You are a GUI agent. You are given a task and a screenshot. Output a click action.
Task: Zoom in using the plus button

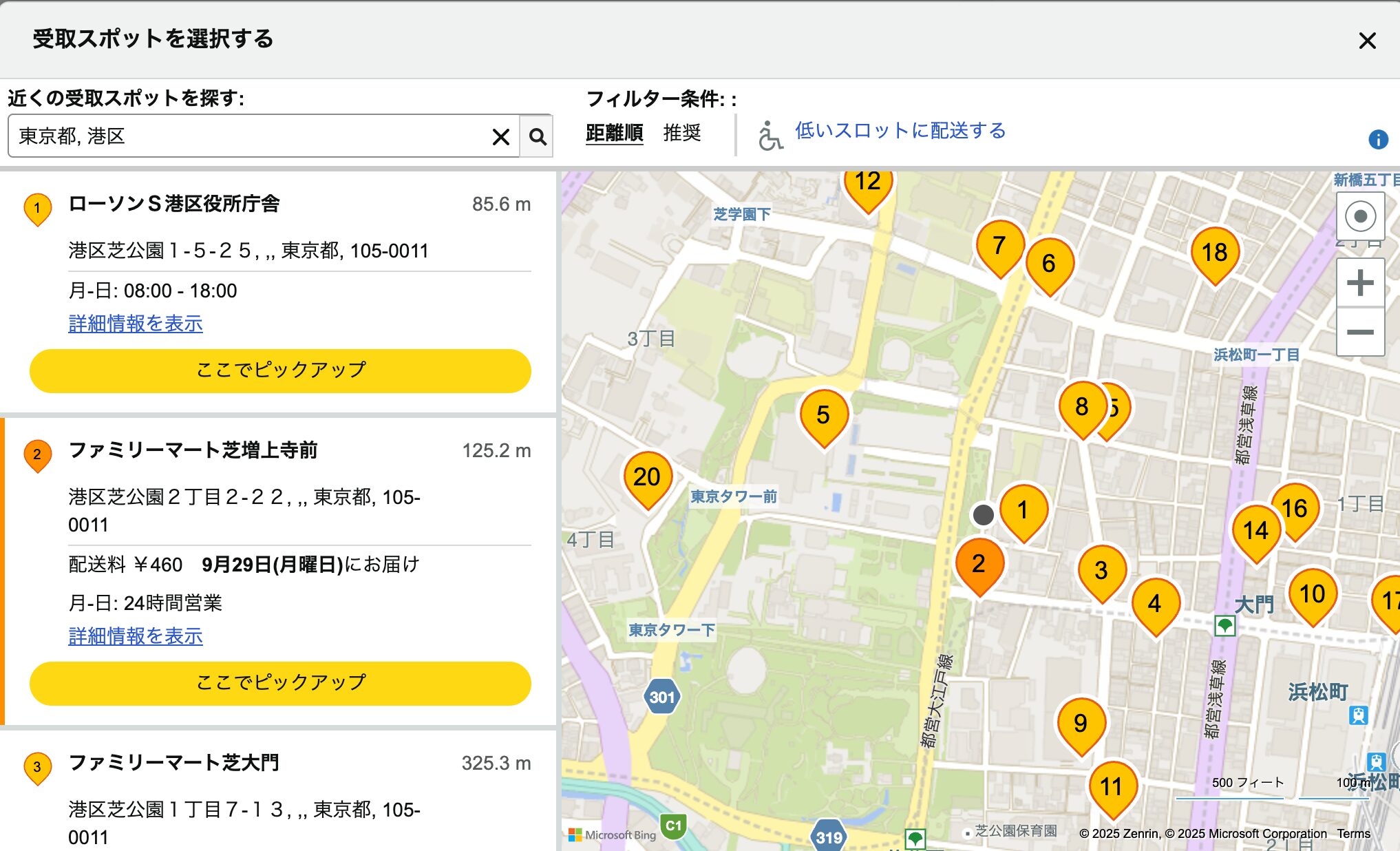(1360, 281)
